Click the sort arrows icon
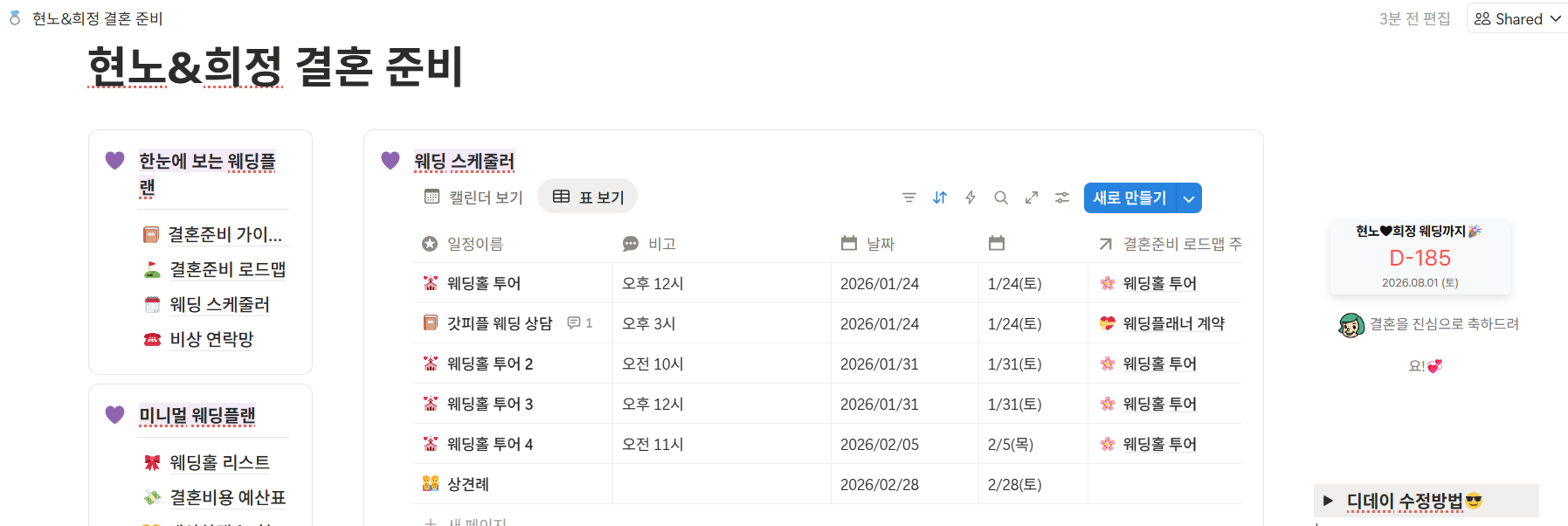1568x526 pixels. pyautogui.click(x=940, y=197)
